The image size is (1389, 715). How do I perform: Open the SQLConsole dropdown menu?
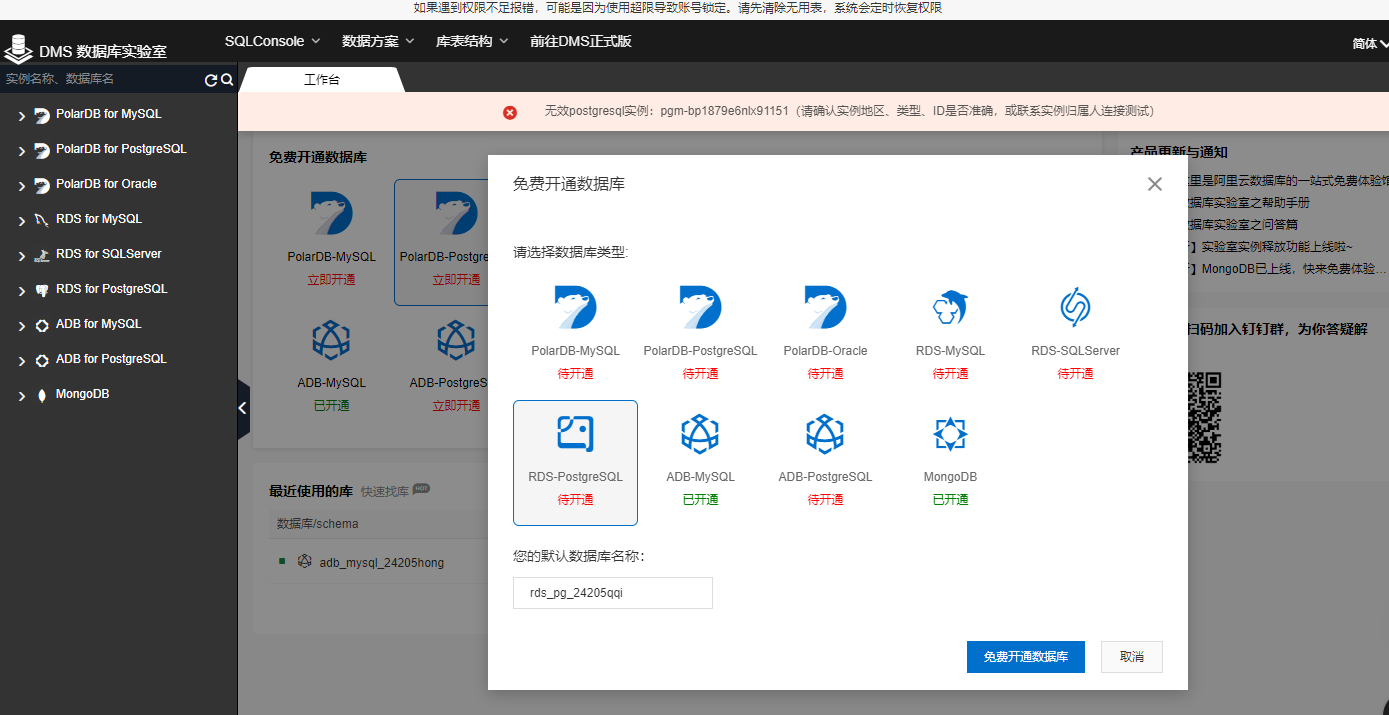[x=272, y=41]
